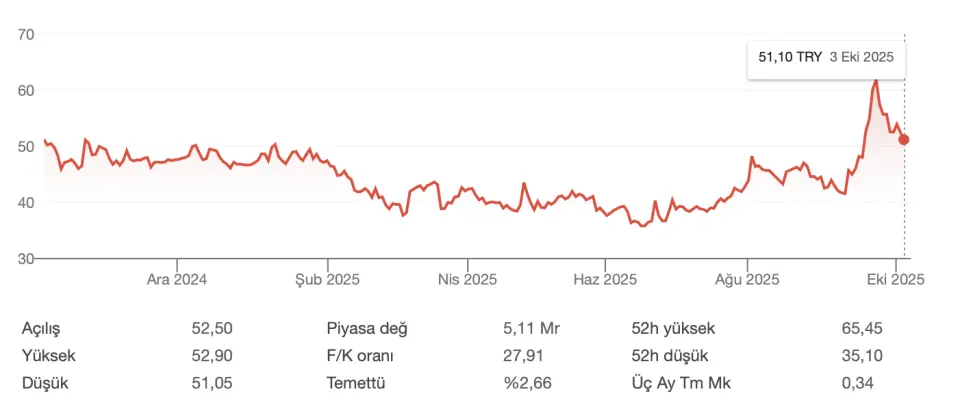Select the Haz 2025 axis label
Image resolution: width=960 pixels, height=420 pixels.
coord(605,279)
